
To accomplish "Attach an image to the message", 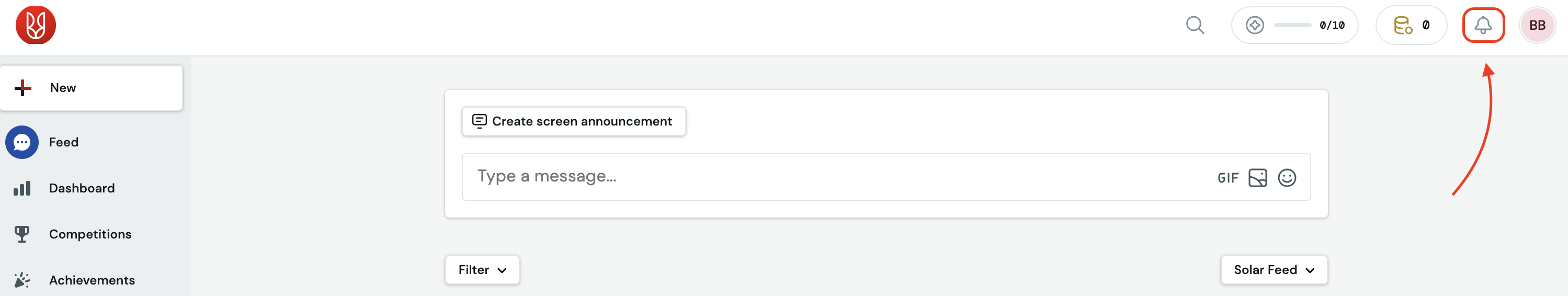I will pos(1257,177).
